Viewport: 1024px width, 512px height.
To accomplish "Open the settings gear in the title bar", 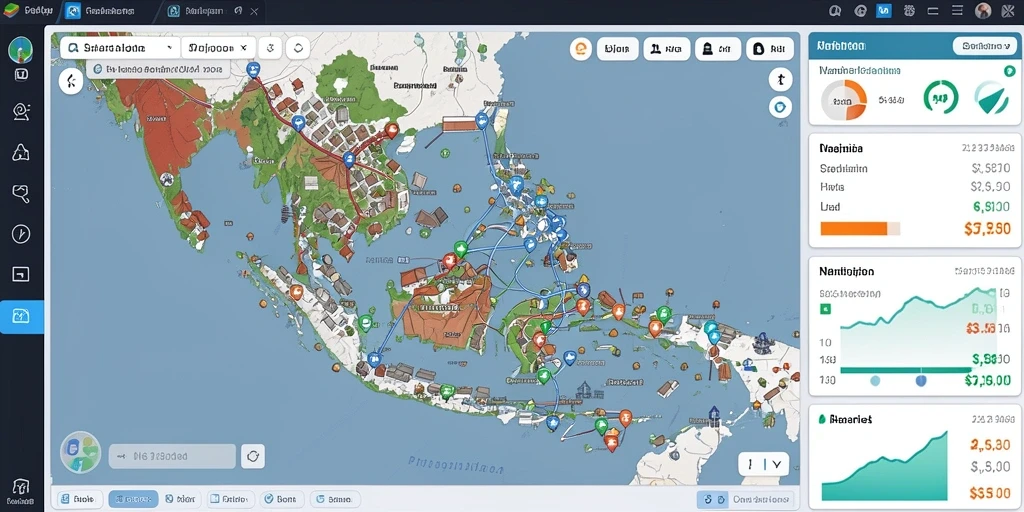I will tap(908, 10).
